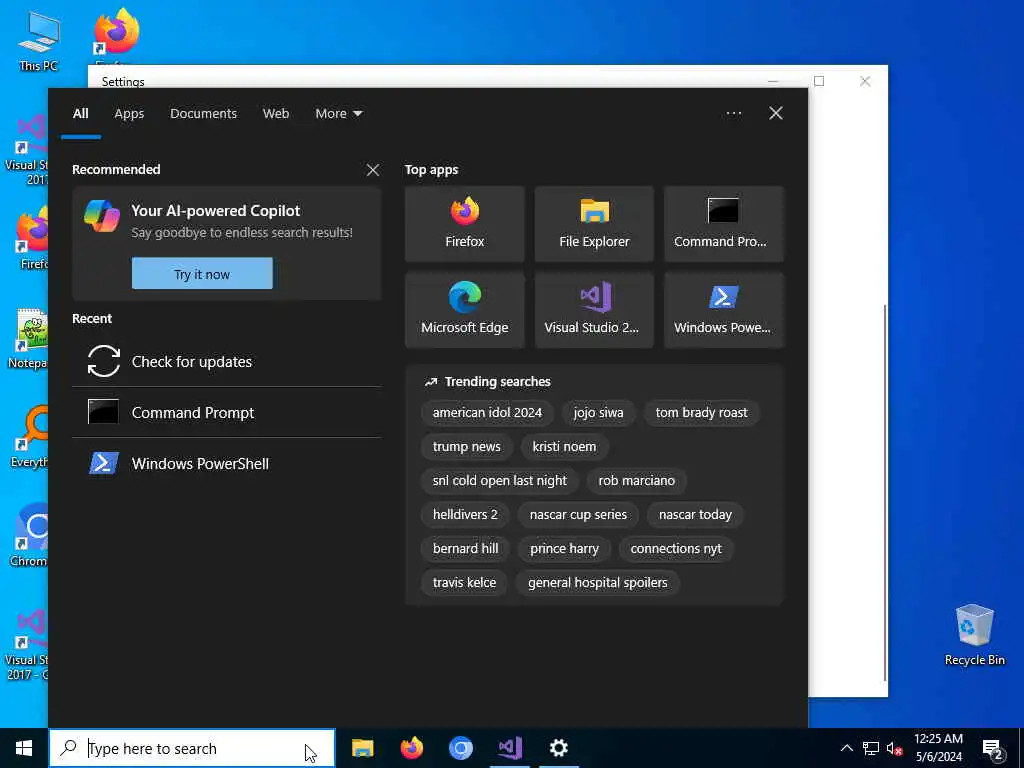Viewport: 1024px width, 768px height.
Task: Open the notification center icon
Action: tap(992, 749)
